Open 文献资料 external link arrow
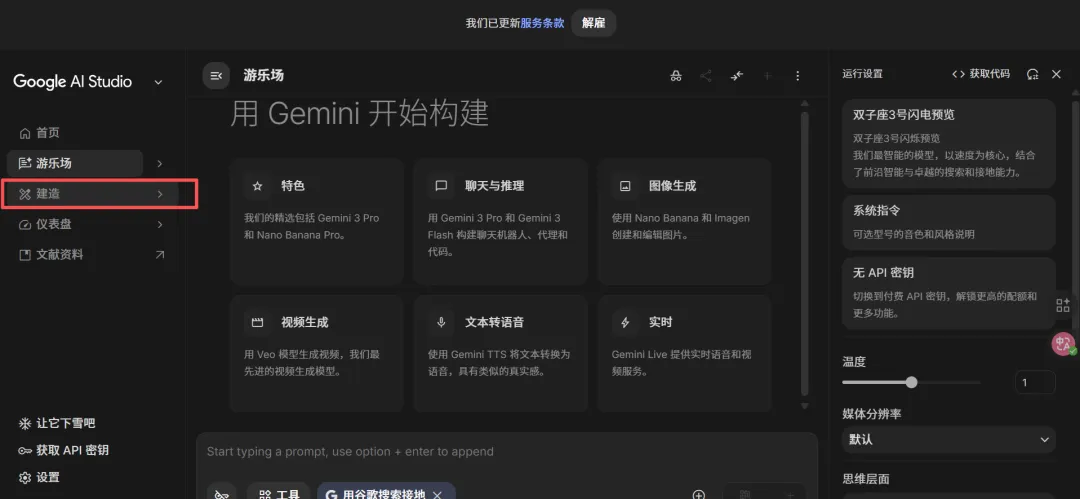Viewport: 1080px width, 499px height. tap(160, 254)
